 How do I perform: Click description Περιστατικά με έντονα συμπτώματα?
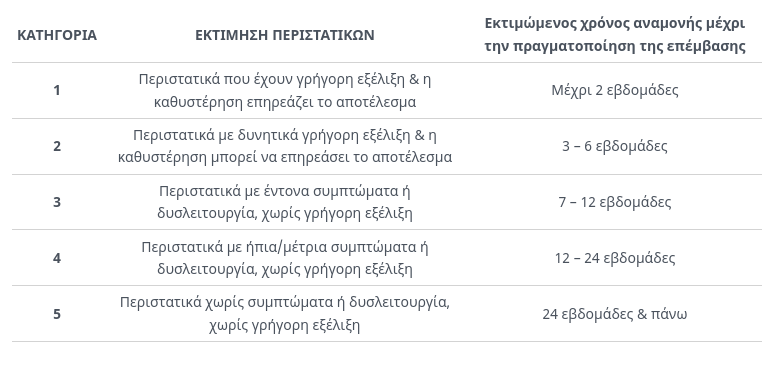coord(285,202)
